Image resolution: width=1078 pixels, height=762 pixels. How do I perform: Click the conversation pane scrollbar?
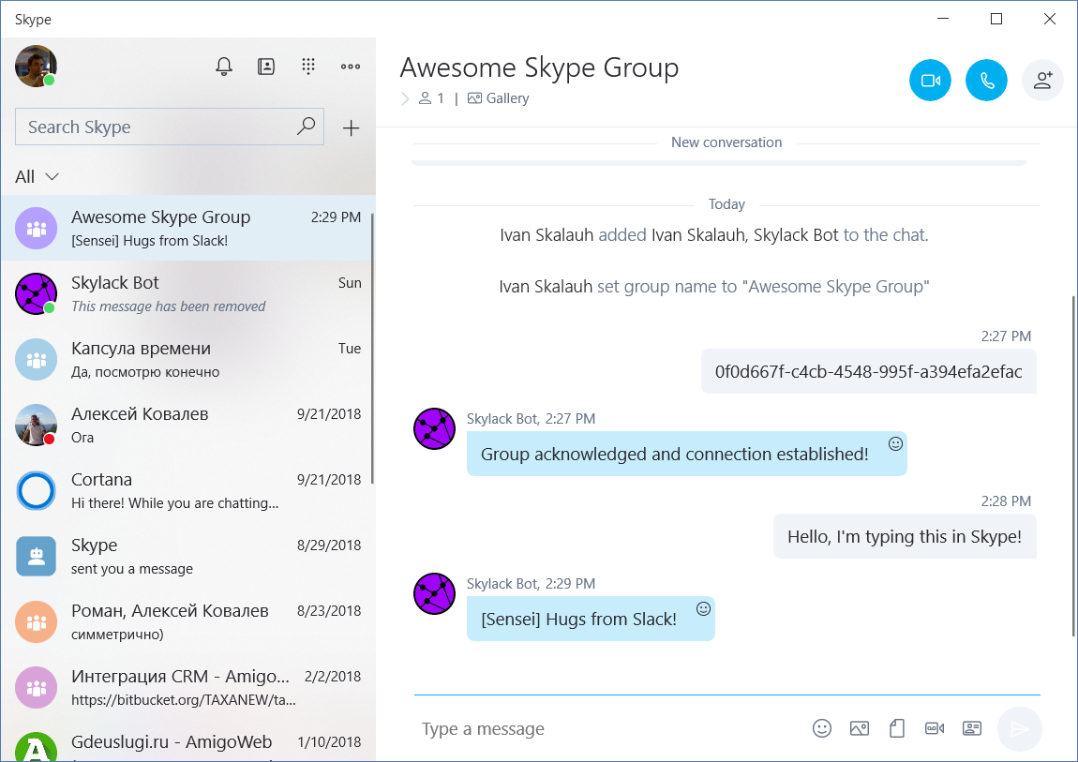[1074, 466]
